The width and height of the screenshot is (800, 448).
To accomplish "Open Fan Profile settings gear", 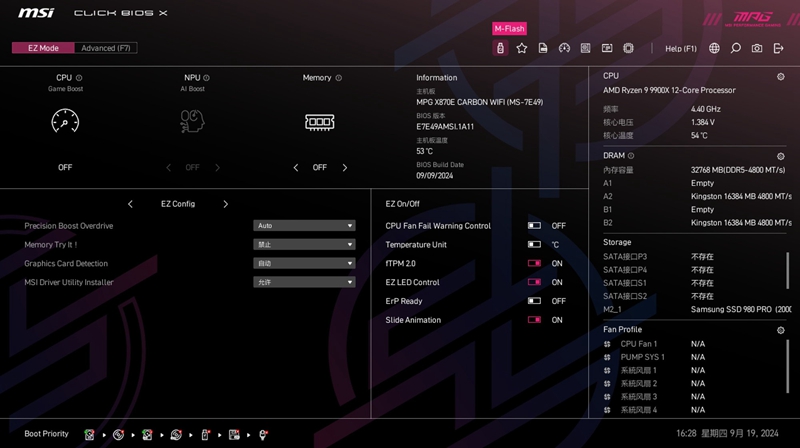I will click(x=781, y=330).
